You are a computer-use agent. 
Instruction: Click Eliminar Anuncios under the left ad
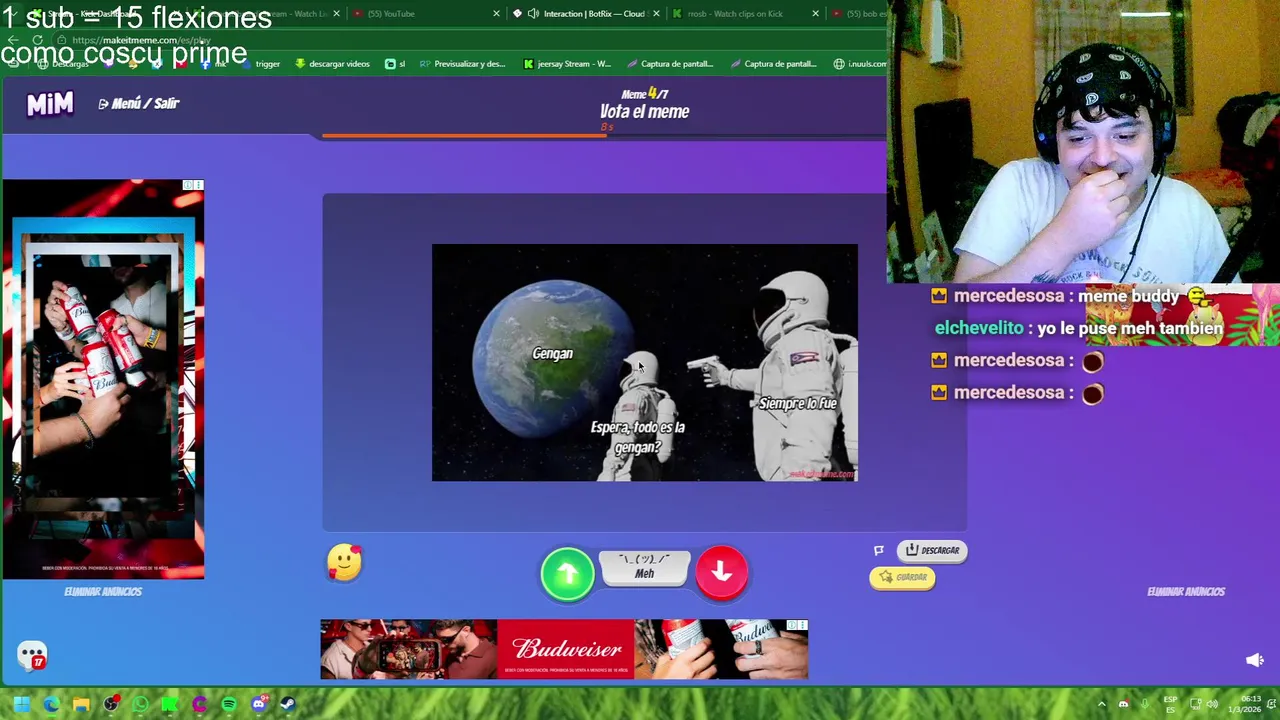[x=103, y=591]
